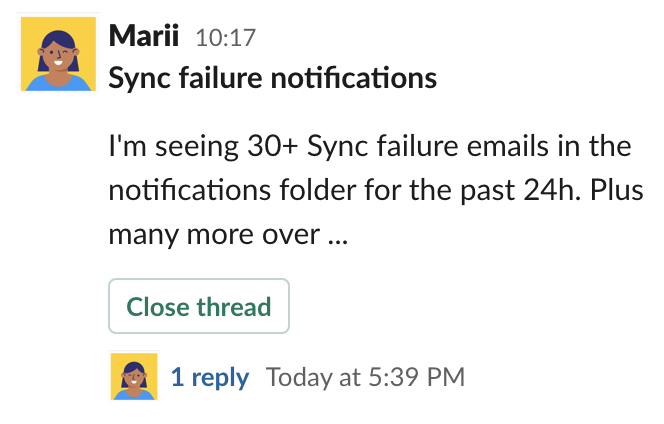Click the Today at 5:39 PM text
The width and height of the screenshot is (664, 424).
(x=365, y=377)
